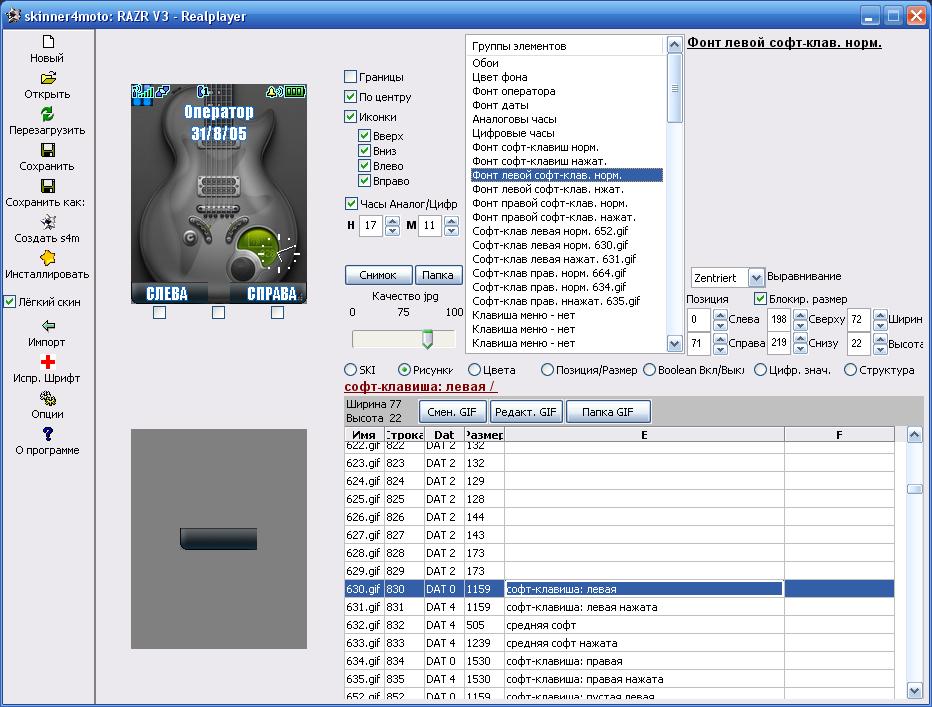Click the Сохранить как floppy icon

click(48, 186)
